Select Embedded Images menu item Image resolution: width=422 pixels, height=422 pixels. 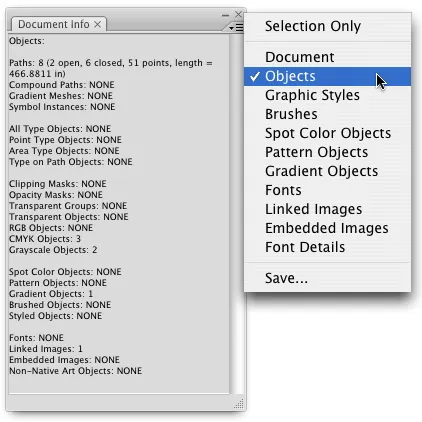pos(327,228)
